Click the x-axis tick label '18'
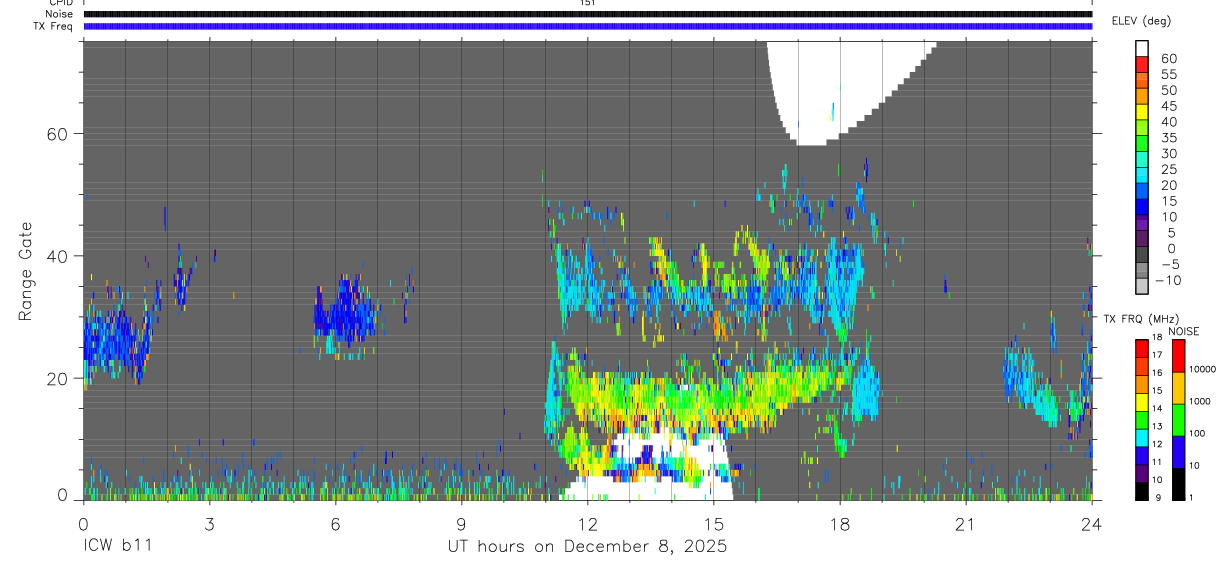 [x=840, y=523]
